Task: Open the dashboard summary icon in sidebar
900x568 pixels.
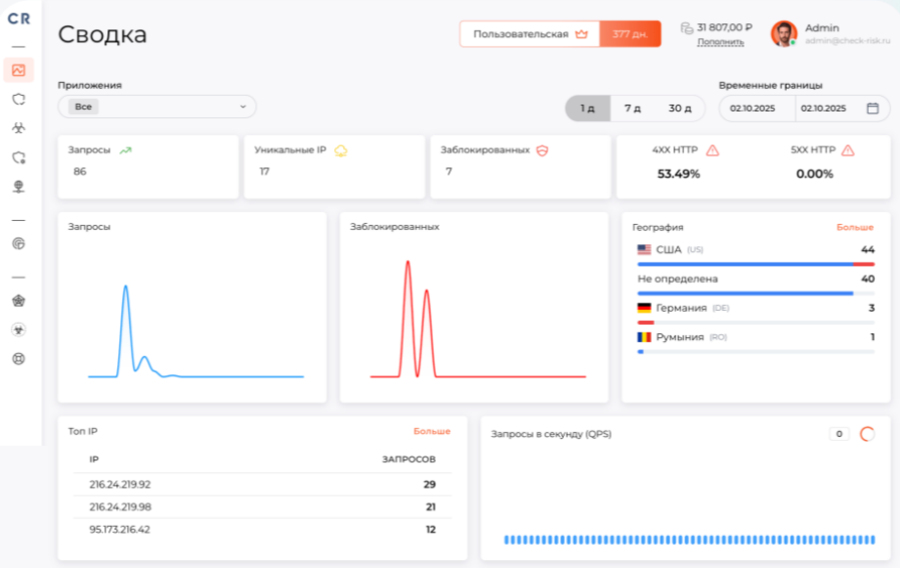Action: click(x=18, y=70)
